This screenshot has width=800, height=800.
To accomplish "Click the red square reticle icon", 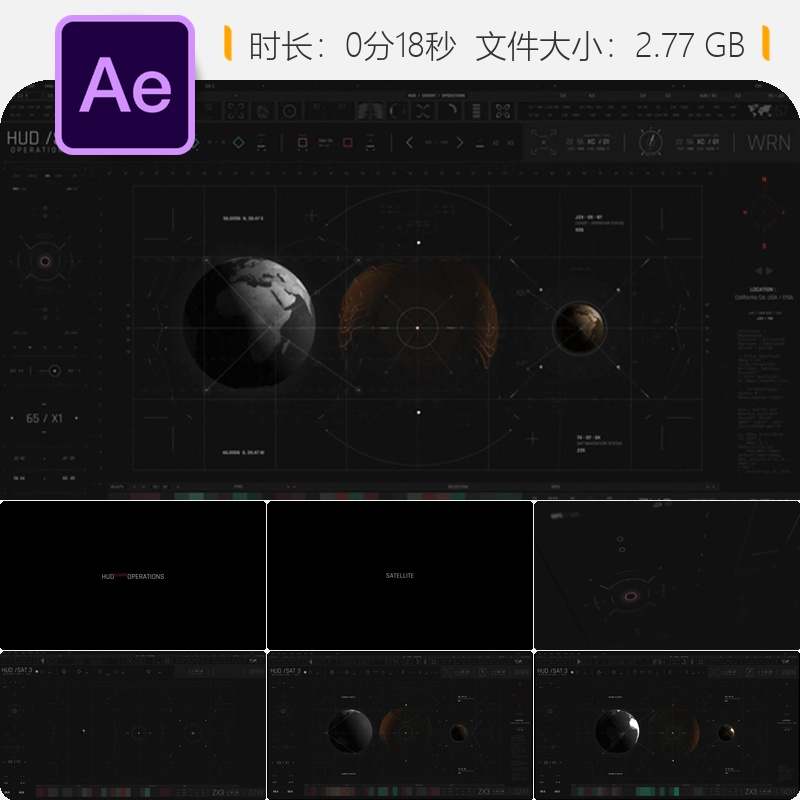I will [346, 143].
